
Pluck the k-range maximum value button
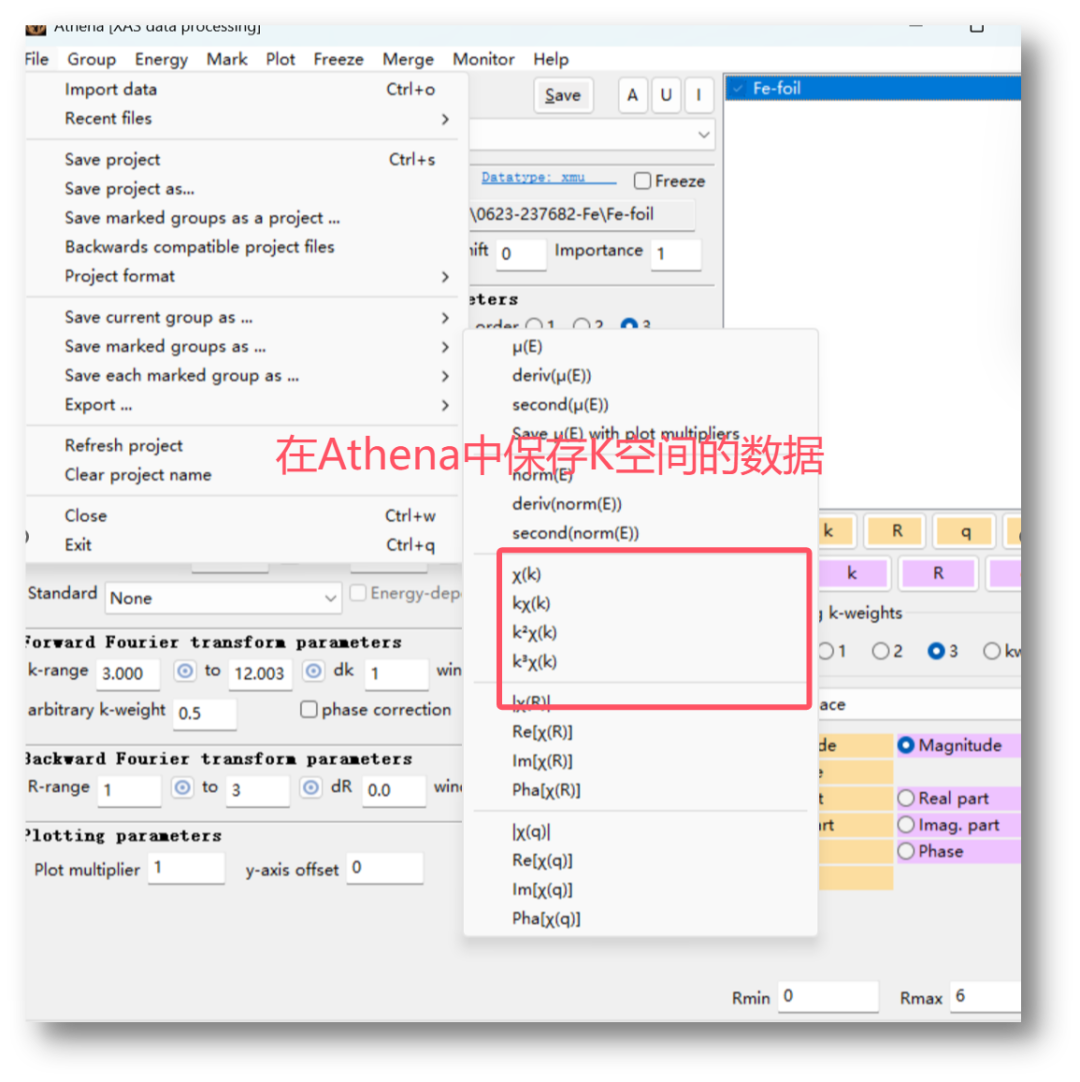(x=313, y=671)
